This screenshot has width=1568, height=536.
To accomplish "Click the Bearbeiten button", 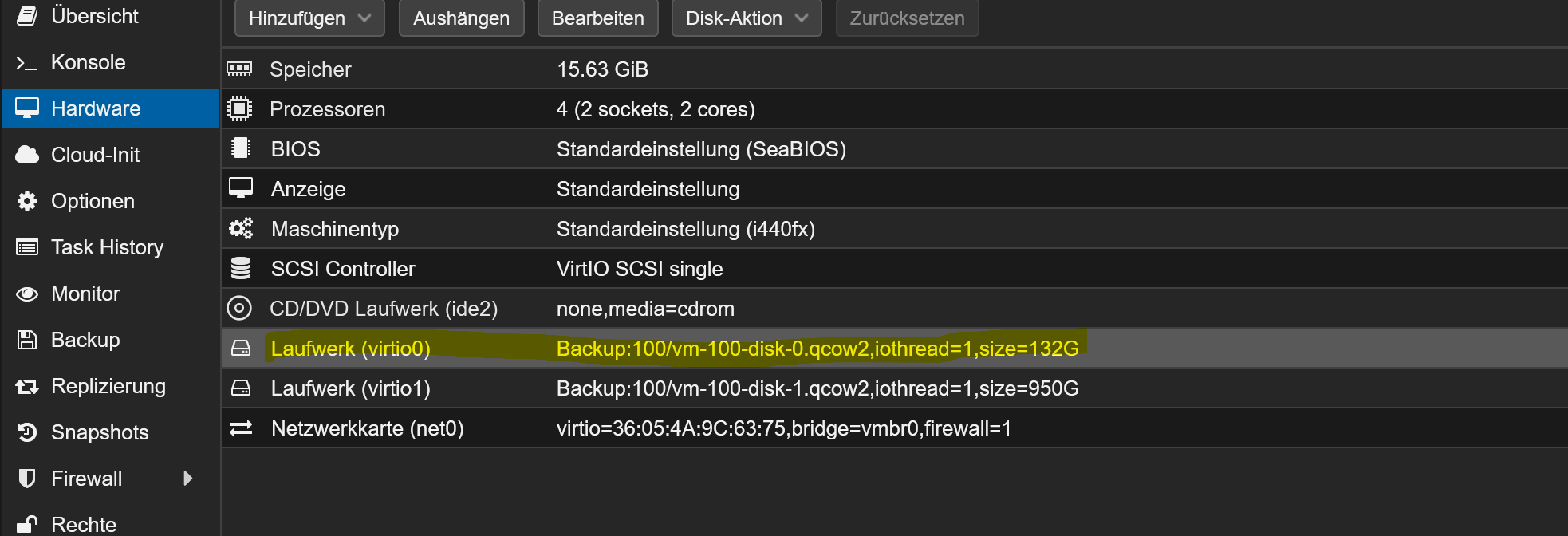I will pyautogui.click(x=597, y=18).
